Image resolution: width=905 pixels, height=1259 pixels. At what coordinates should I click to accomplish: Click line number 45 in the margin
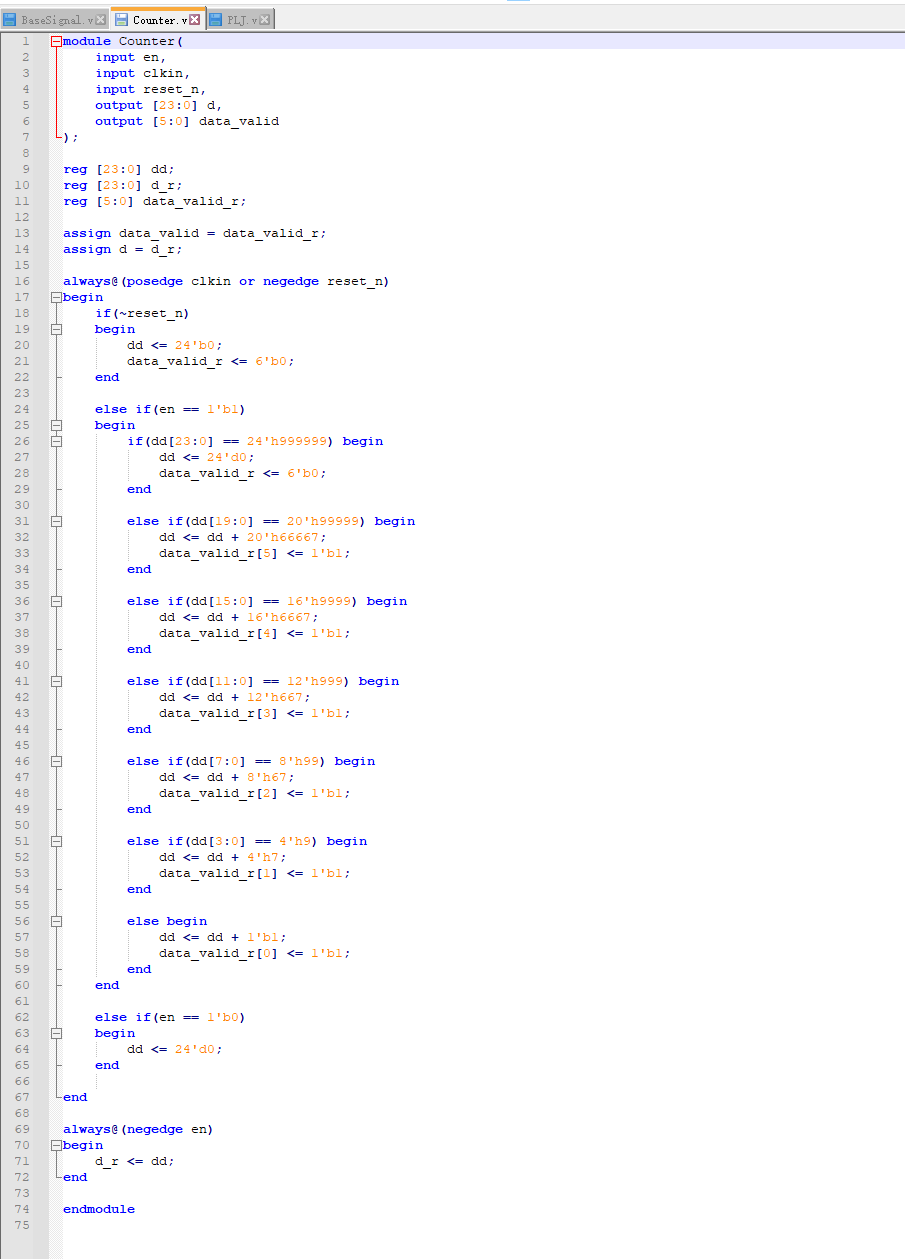pyautogui.click(x=22, y=745)
